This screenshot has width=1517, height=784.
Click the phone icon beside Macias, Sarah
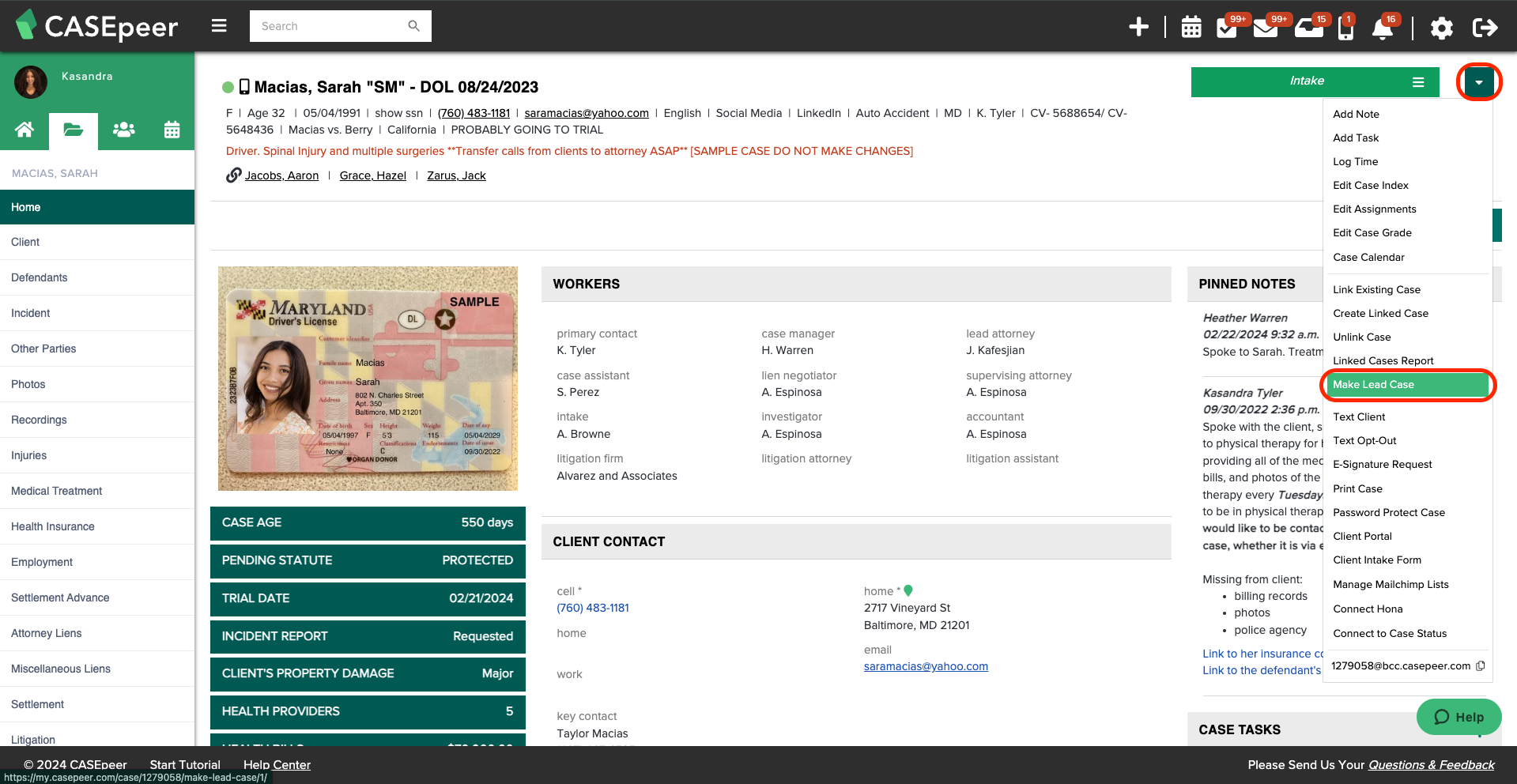(x=244, y=87)
